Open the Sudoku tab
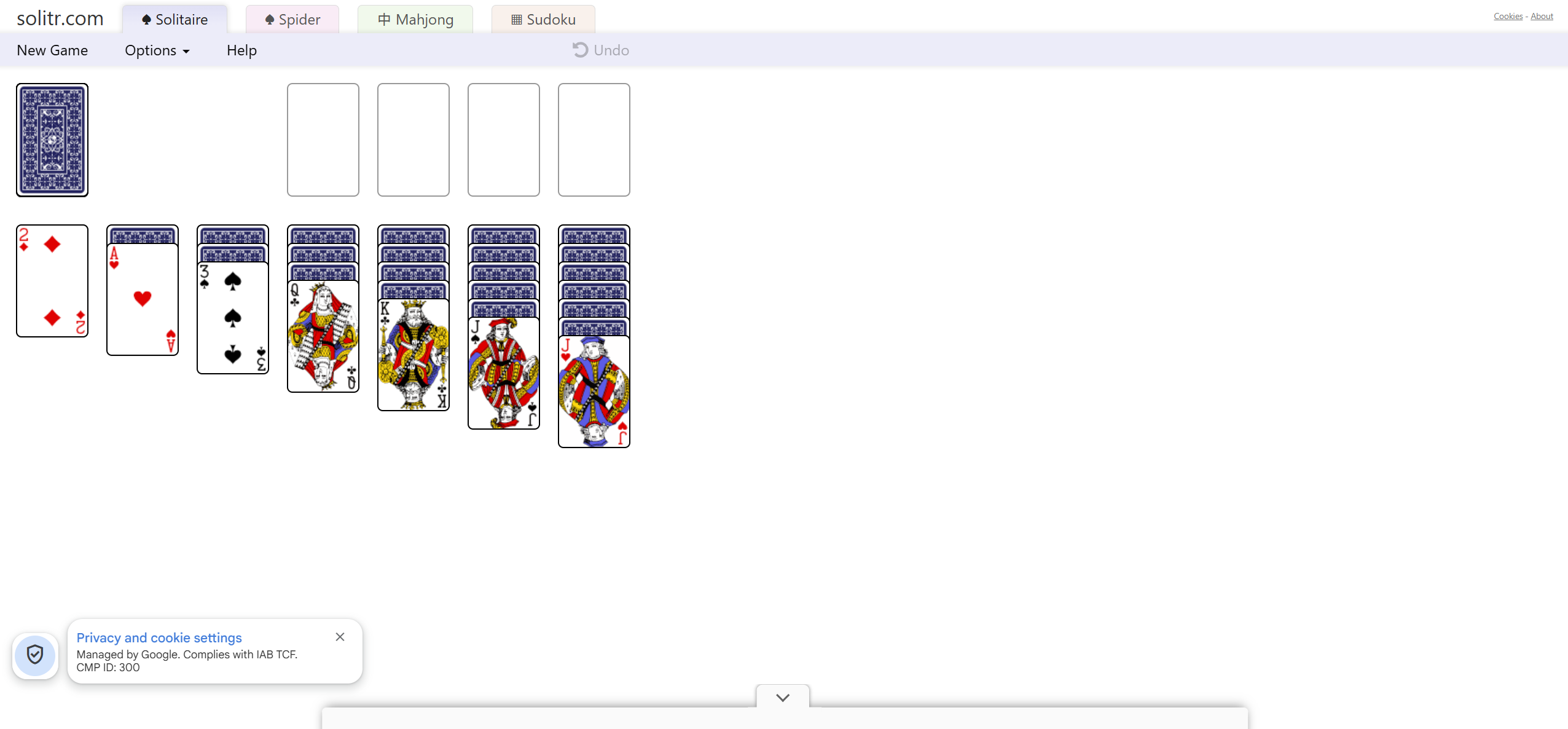The height and width of the screenshot is (729, 1568). point(543,20)
